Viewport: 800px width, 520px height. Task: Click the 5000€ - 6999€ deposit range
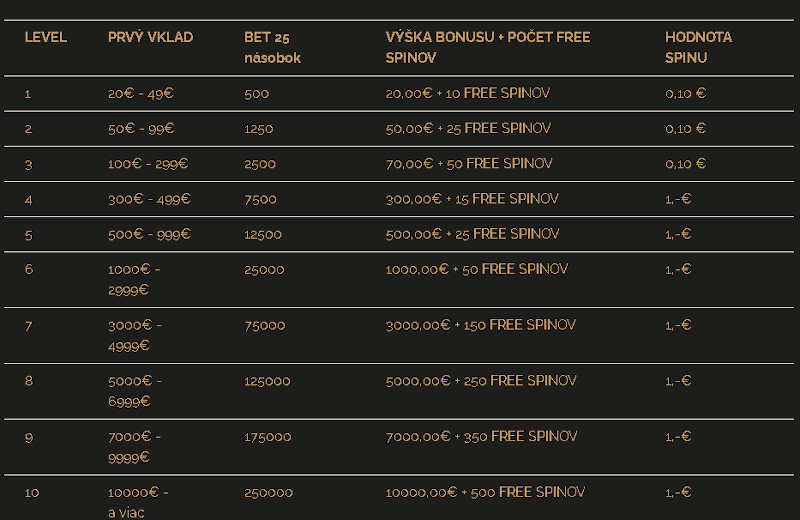coord(135,391)
